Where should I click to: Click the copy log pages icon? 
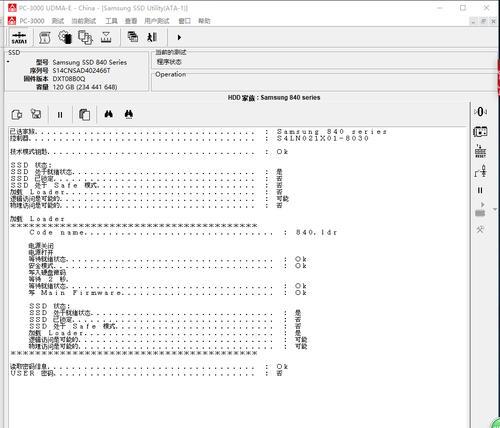click(85, 115)
